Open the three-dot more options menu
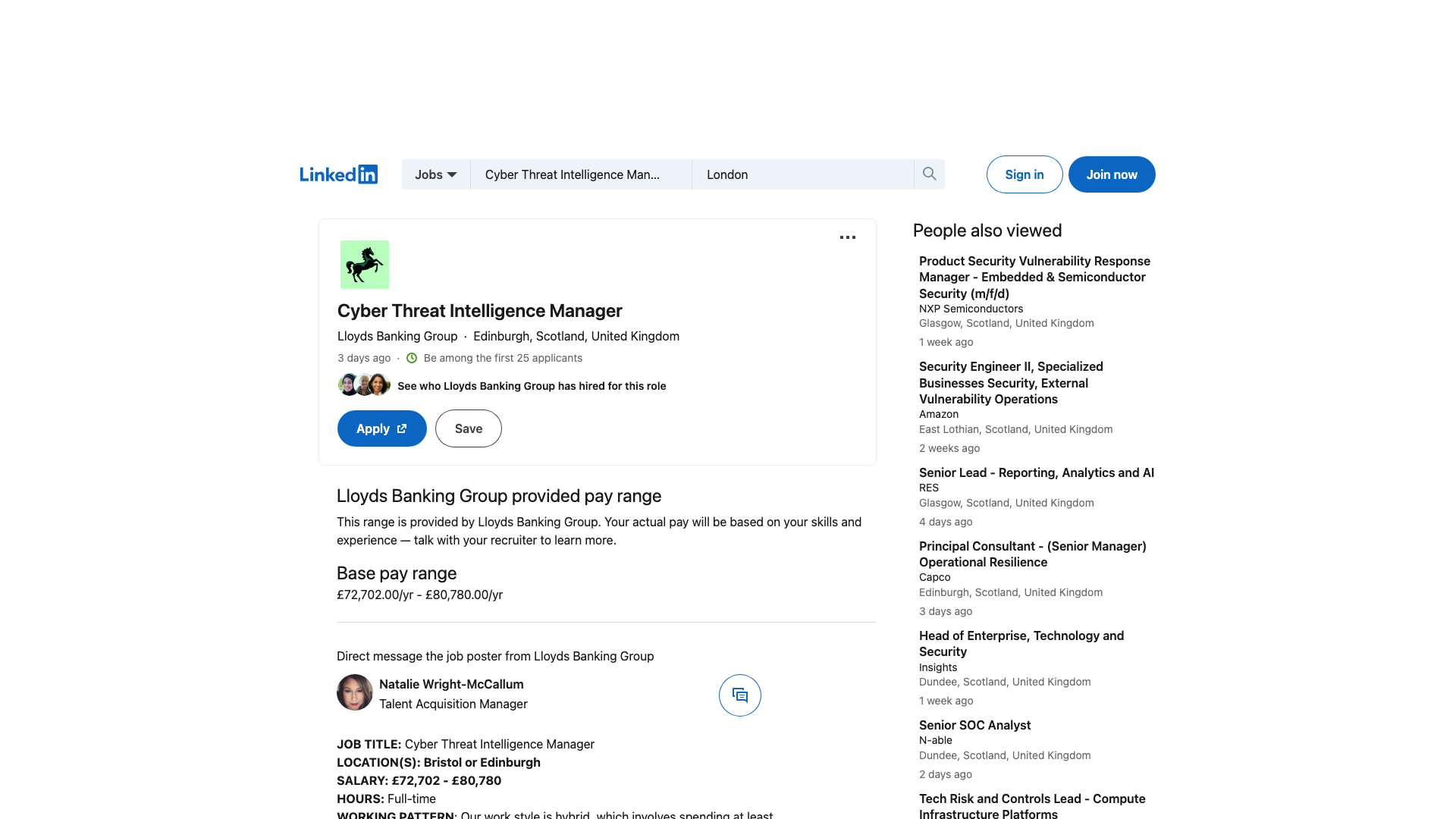This screenshot has width=1456, height=819. (x=848, y=237)
